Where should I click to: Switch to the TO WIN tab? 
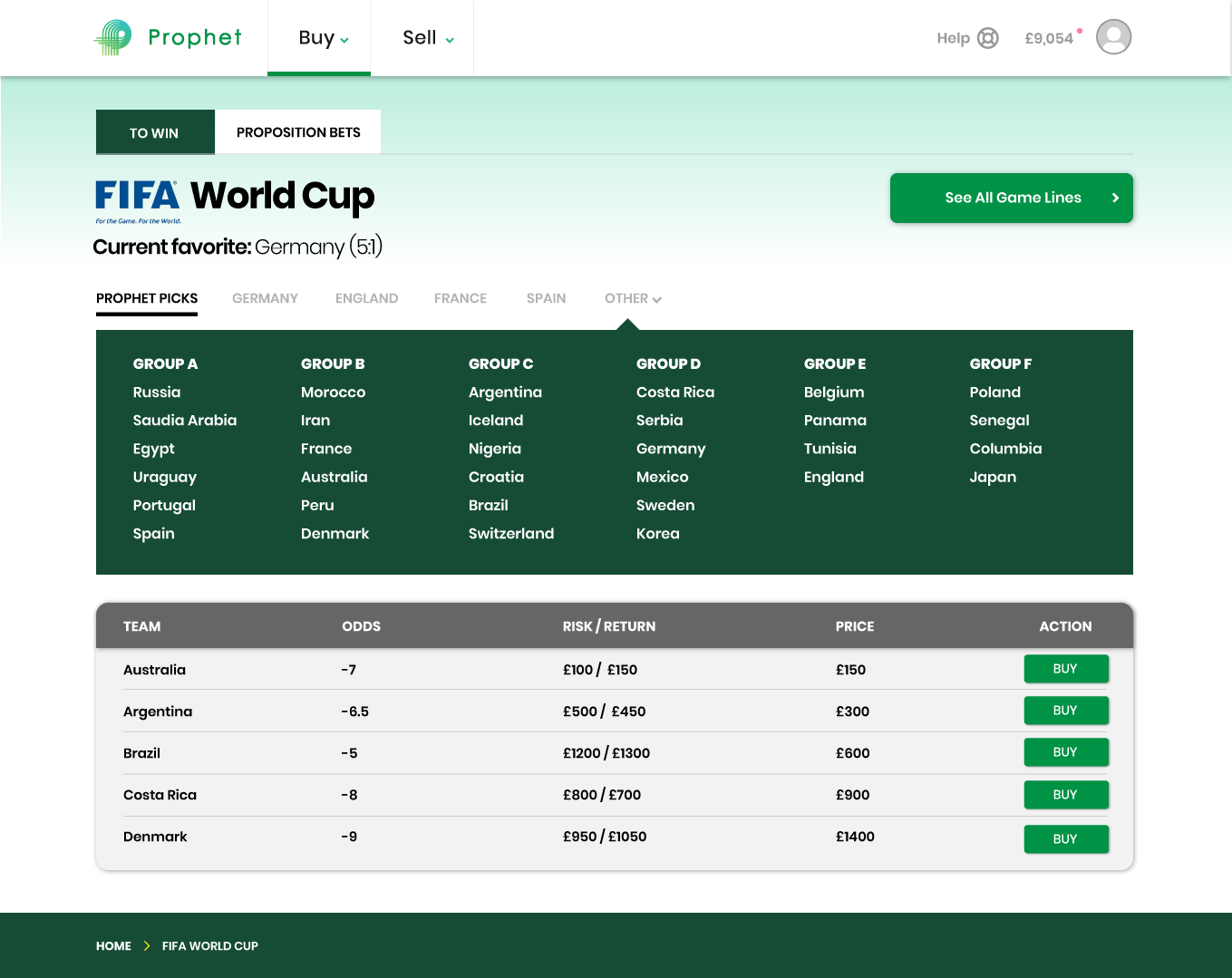pos(155,132)
